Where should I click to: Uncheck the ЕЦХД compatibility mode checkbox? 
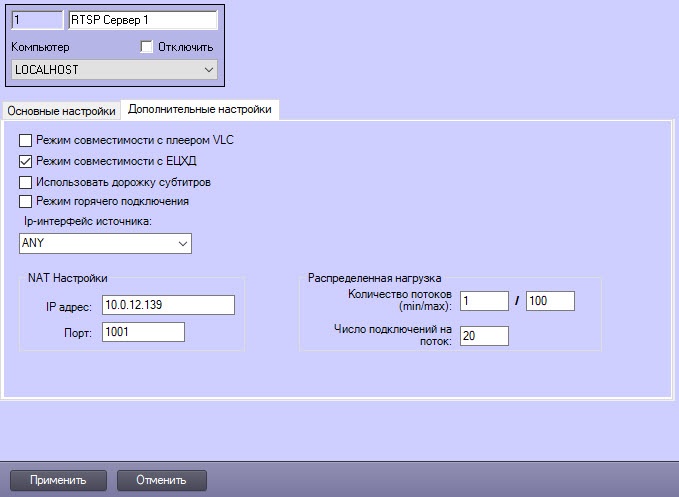[x=25, y=161]
